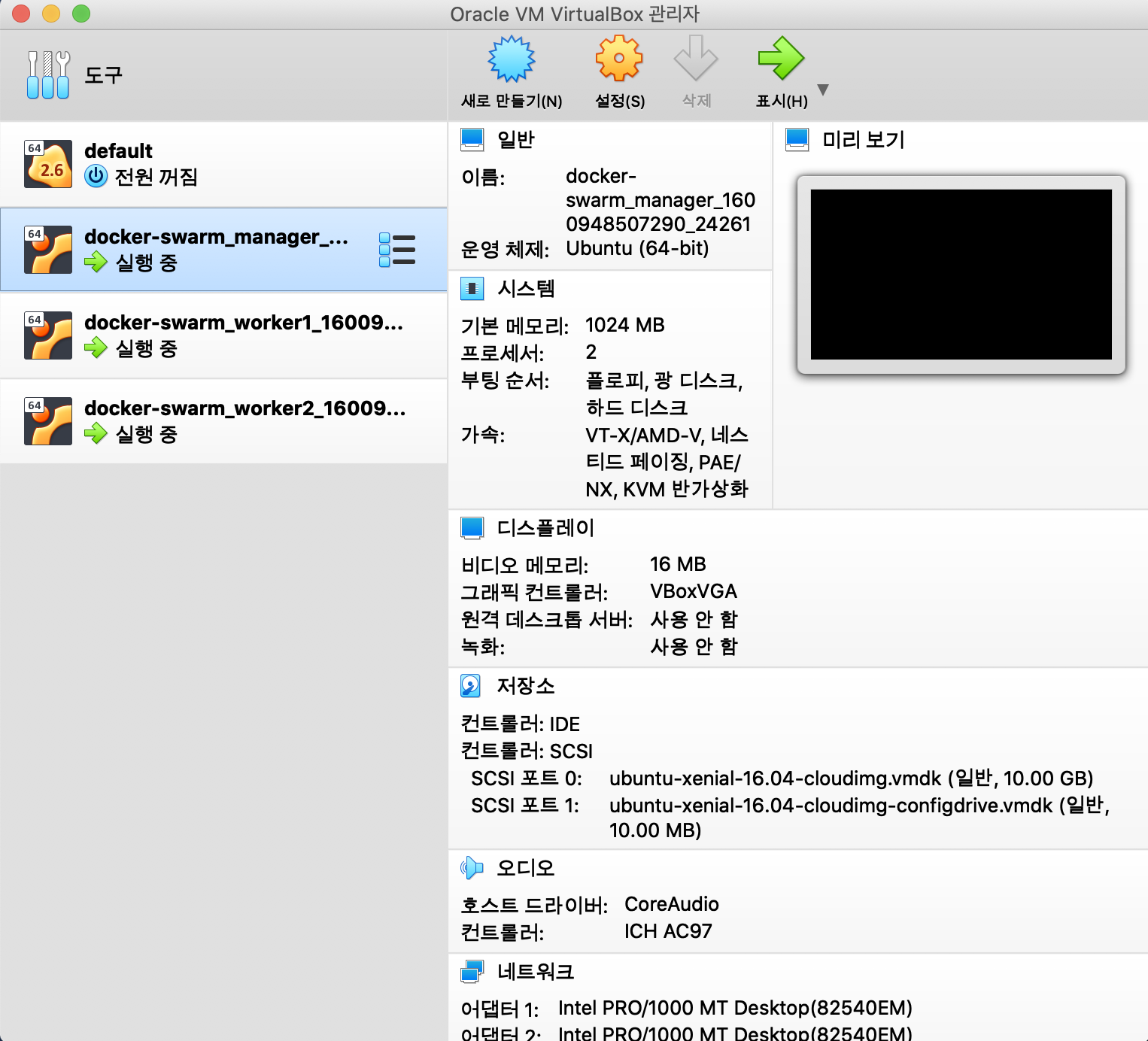
Task: Click 어댑터 1 Intel PRO/1000 MT Desktop entry
Action: [x=735, y=1008]
